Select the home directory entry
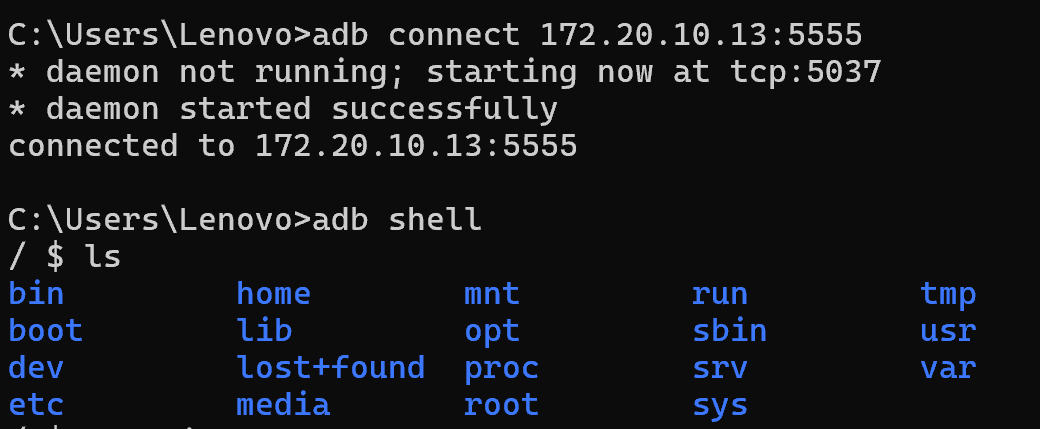This screenshot has height=429, width=1040. point(273,294)
